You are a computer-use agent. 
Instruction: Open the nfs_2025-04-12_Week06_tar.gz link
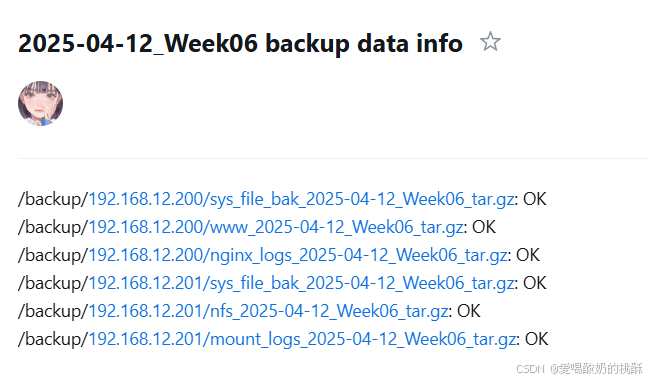(x=268, y=311)
